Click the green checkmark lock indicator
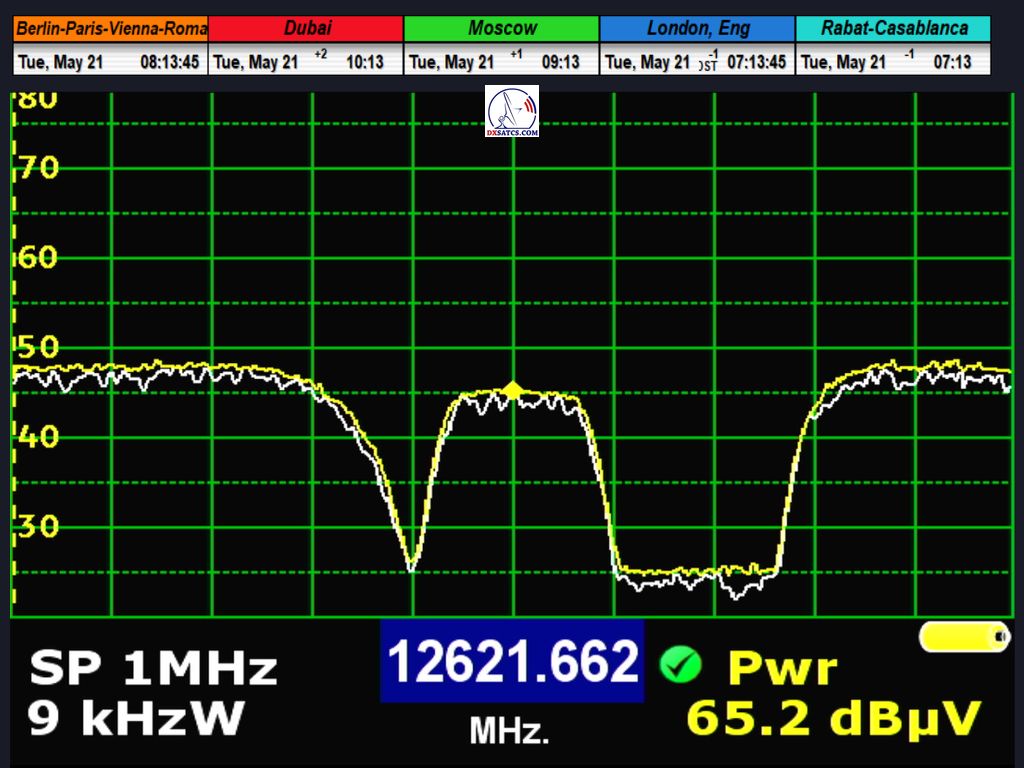1024x768 pixels. point(680,663)
